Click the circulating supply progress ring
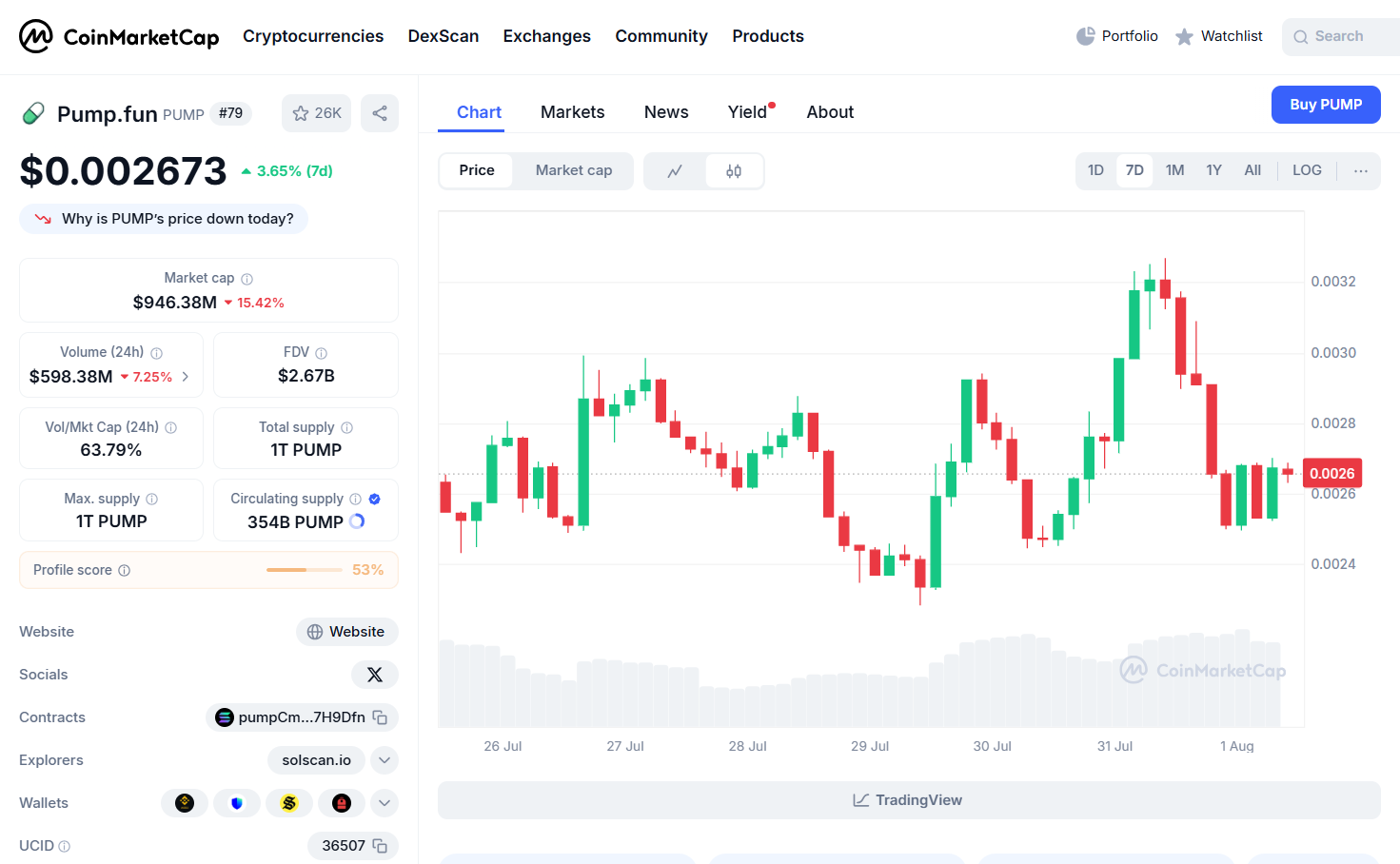This screenshot has width=1400, height=864. [x=358, y=521]
